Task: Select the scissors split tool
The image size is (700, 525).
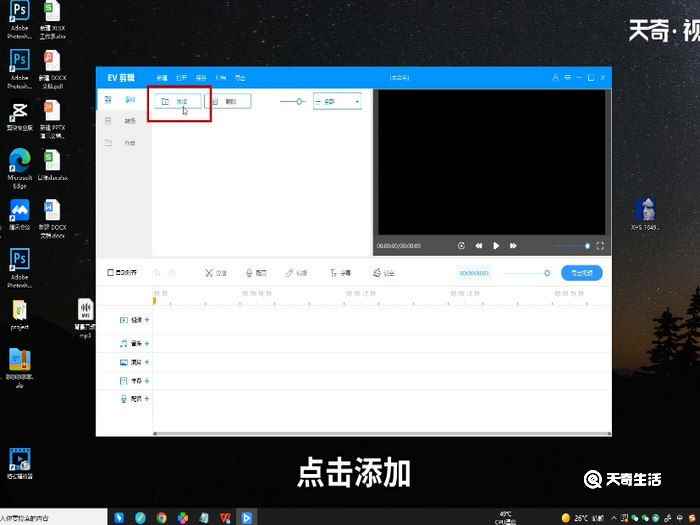Action: click(x=215, y=272)
